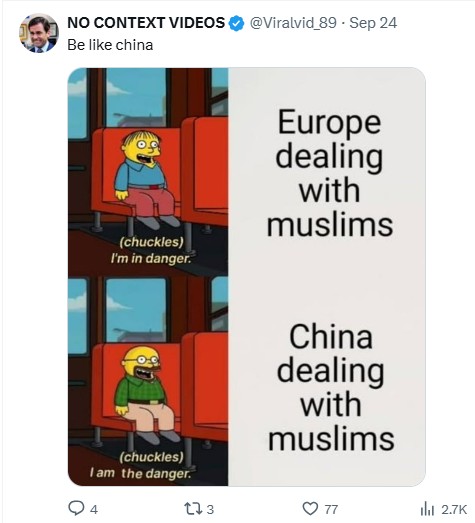The image size is (475, 523).
Task: Open the view analytics bar chart icon
Action: pyautogui.click(x=427, y=509)
